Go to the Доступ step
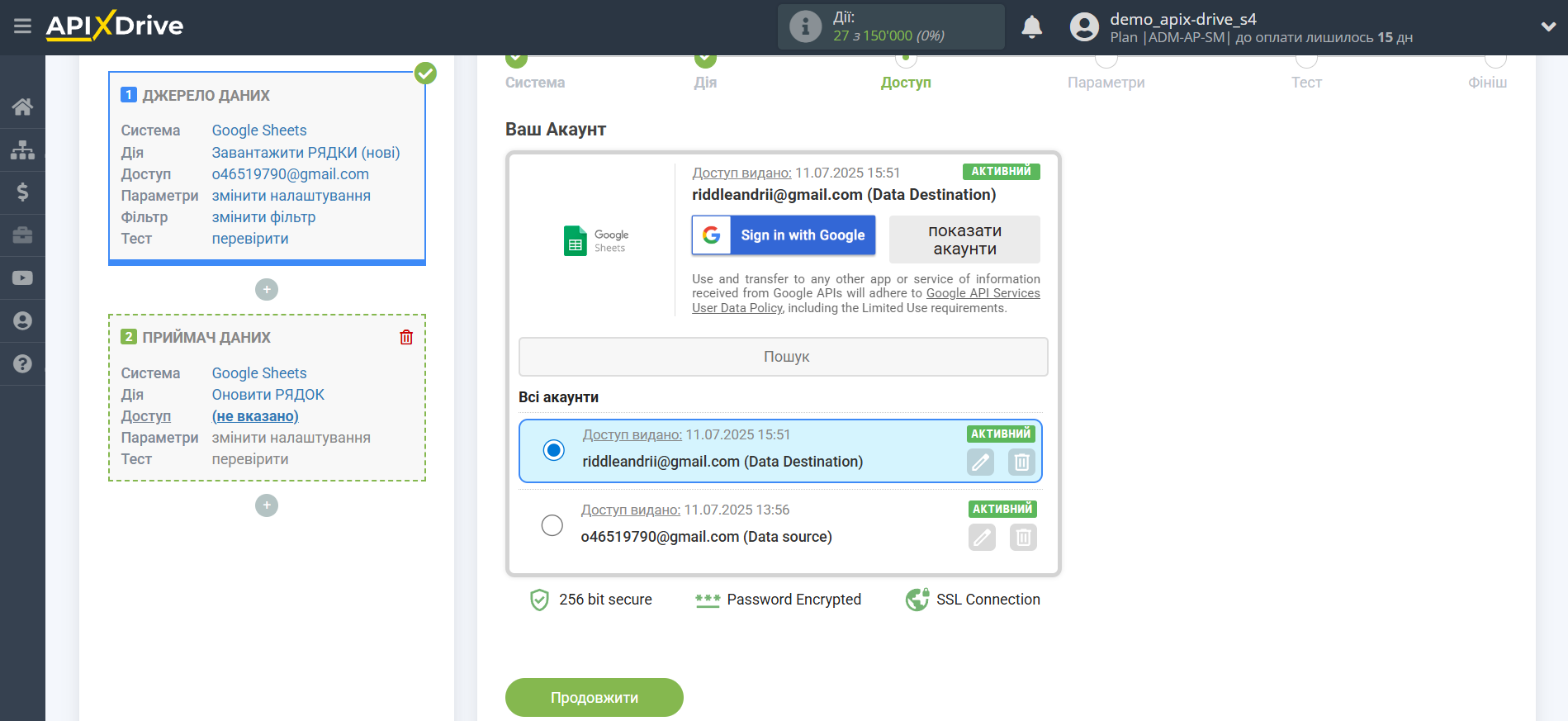Screen dimensions: 1568x721 [x=906, y=83]
